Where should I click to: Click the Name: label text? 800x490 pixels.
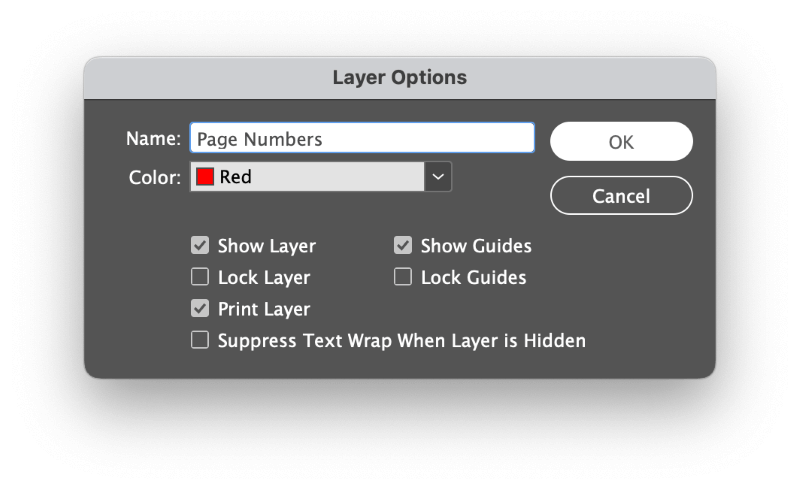(x=154, y=138)
